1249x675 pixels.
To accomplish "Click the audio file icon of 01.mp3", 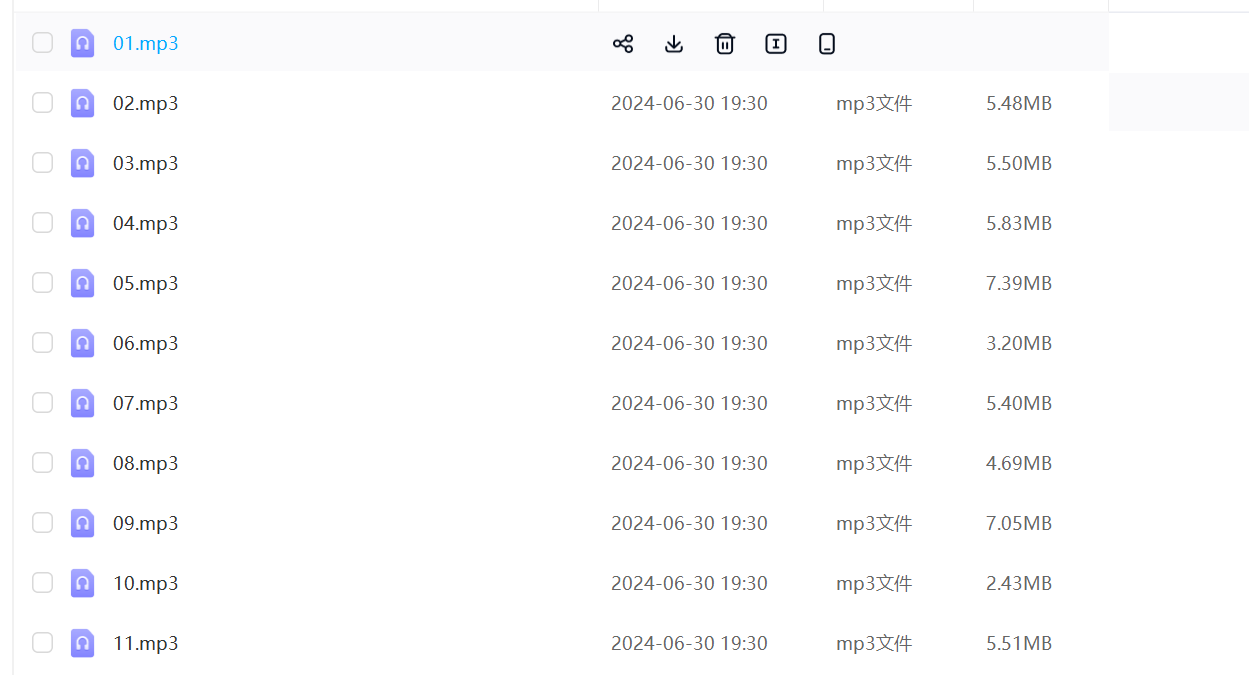I will point(82,43).
